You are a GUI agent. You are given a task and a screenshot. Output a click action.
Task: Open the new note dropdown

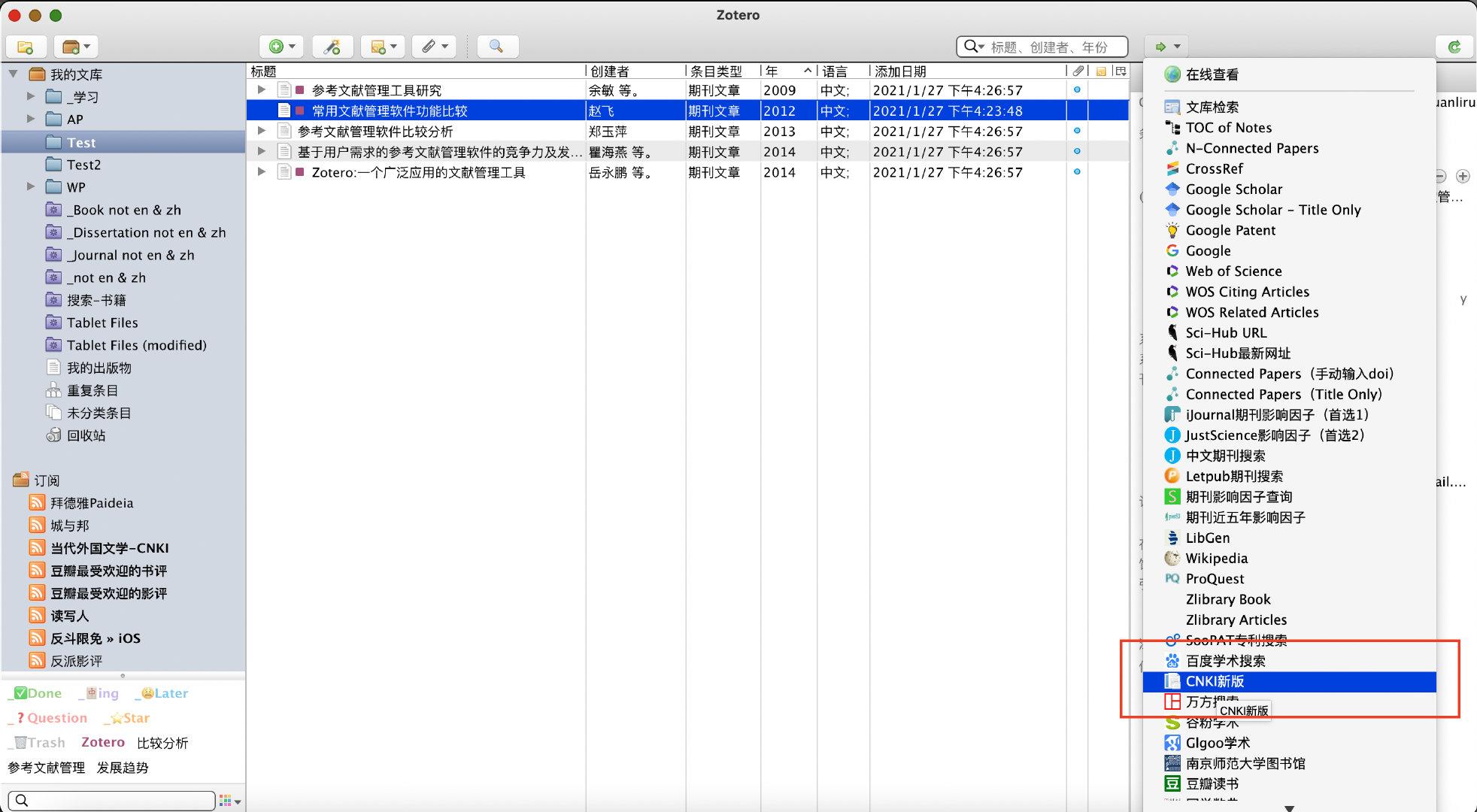[383, 47]
